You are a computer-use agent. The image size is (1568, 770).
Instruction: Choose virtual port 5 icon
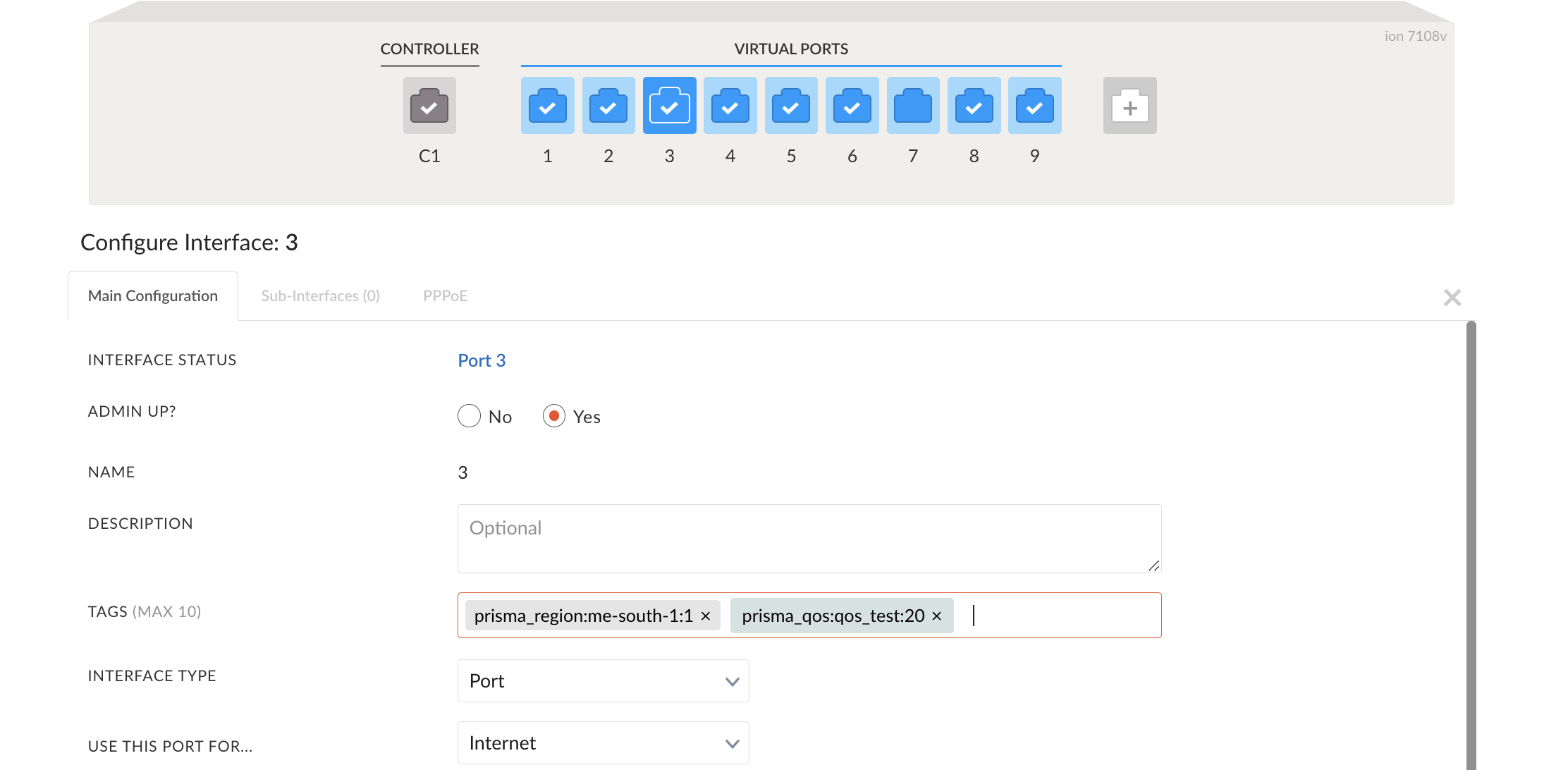pyautogui.click(x=790, y=106)
